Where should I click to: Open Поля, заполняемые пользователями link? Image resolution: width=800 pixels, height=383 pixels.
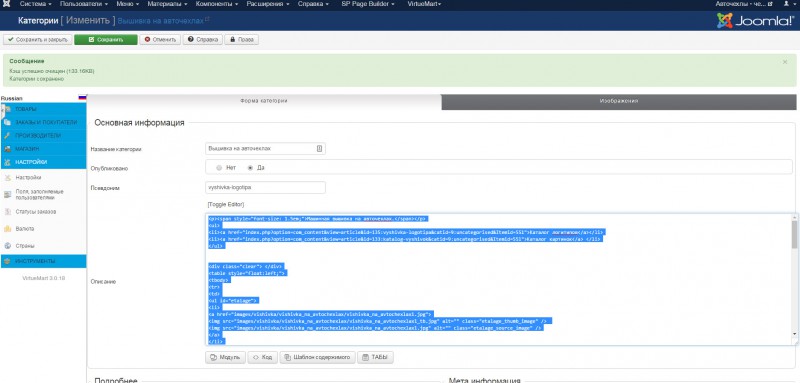(x=39, y=194)
